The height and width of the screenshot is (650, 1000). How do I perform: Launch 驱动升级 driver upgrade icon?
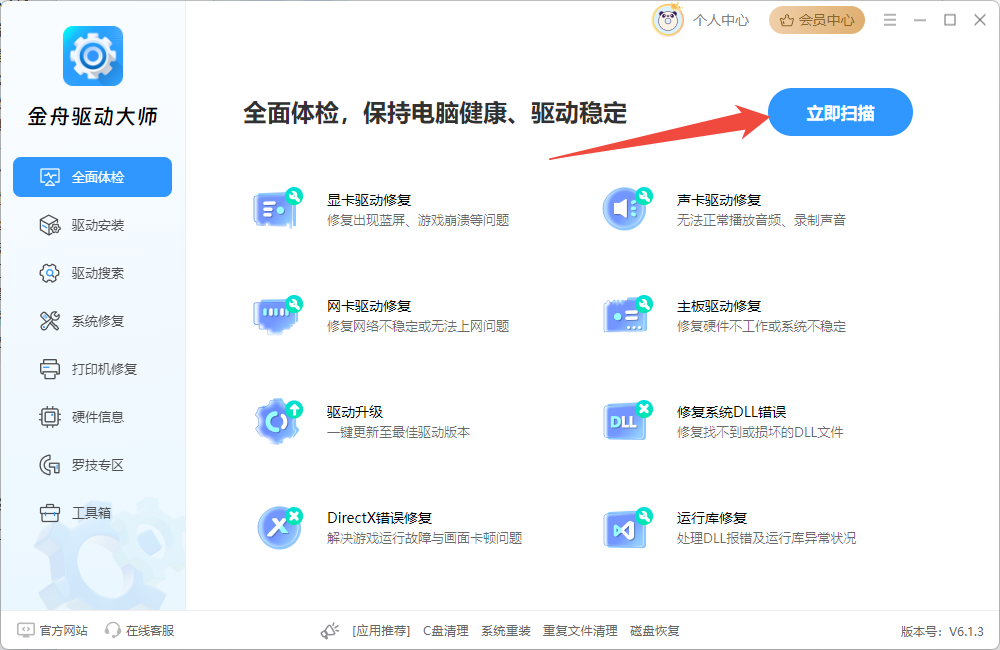tap(277, 420)
